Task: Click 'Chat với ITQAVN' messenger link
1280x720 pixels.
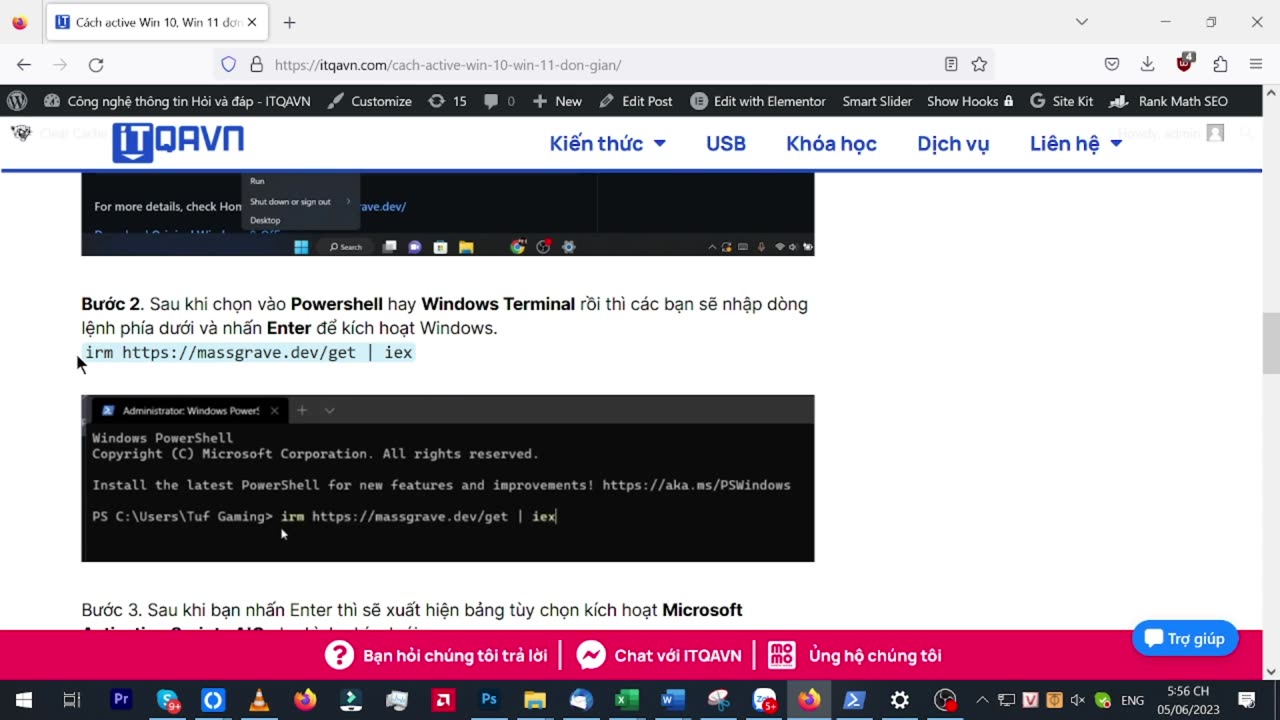Action: [x=659, y=656]
